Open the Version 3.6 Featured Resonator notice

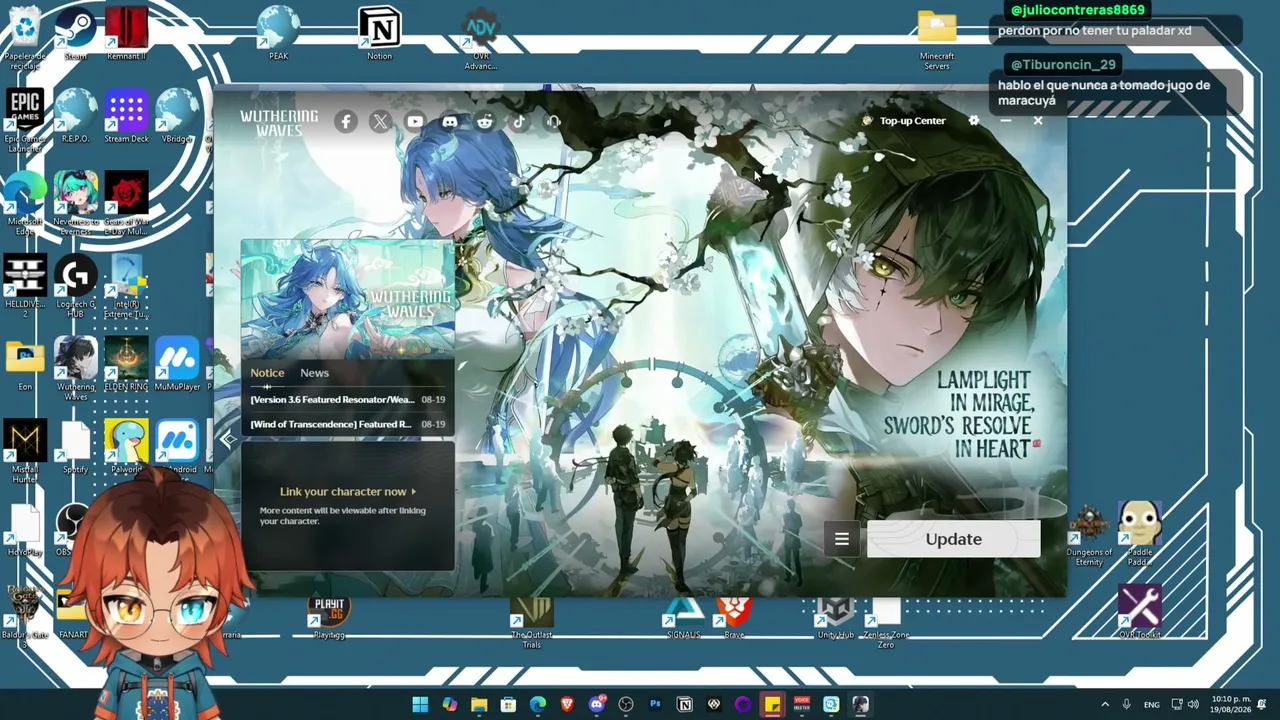348,400
